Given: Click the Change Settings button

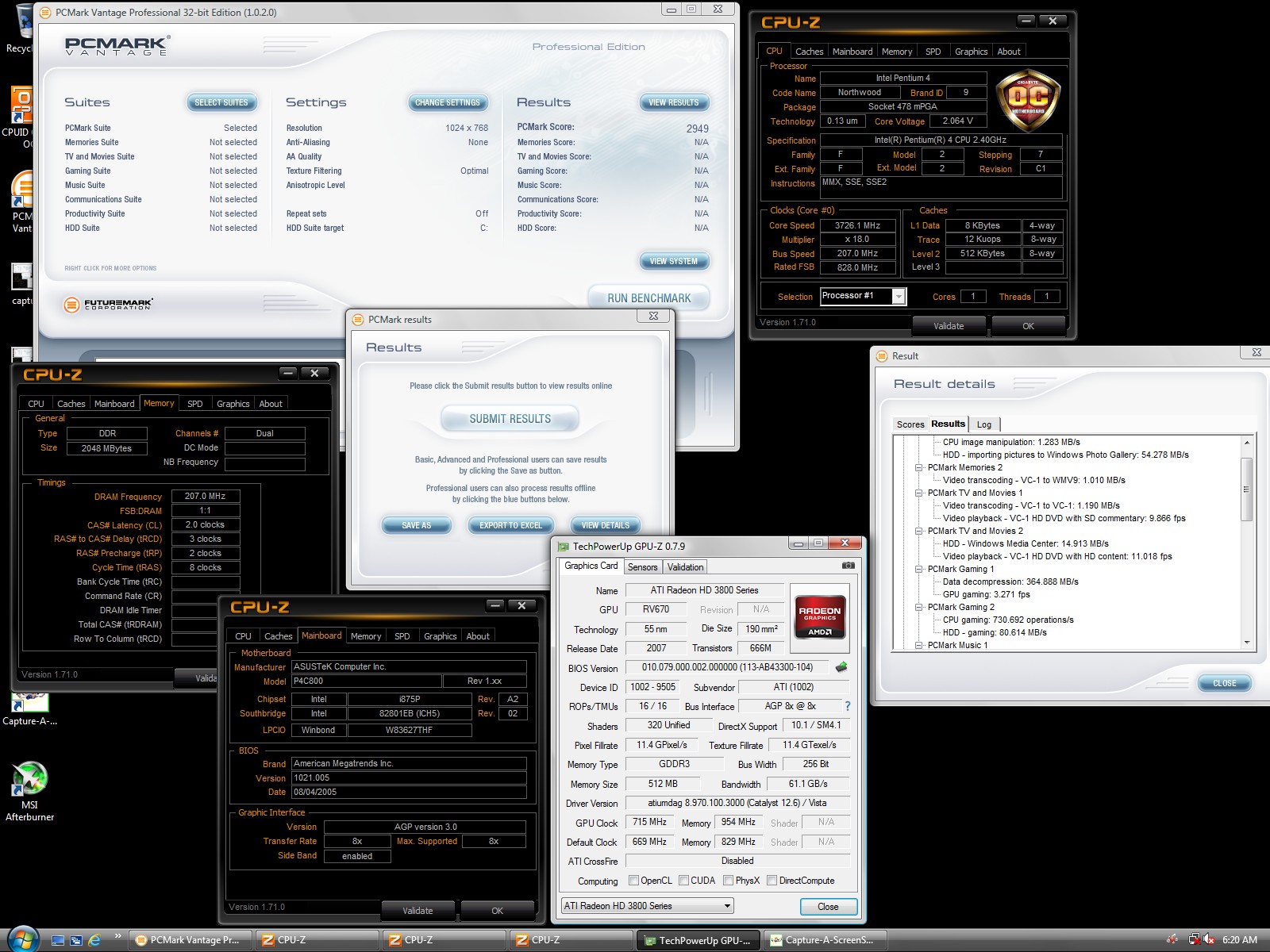Looking at the screenshot, I should pos(448,102).
